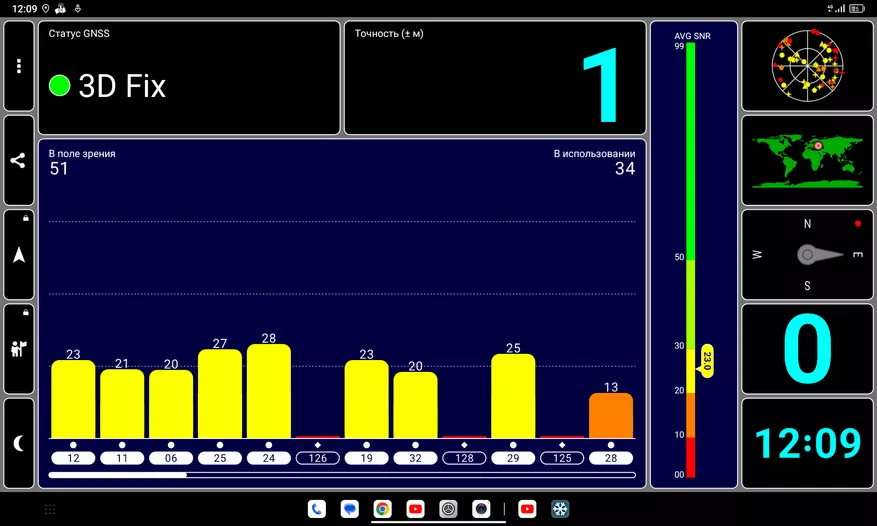Click the 'Статус GNSS' heading
Screen dimensions: 877x526
[x=79, y=34]
